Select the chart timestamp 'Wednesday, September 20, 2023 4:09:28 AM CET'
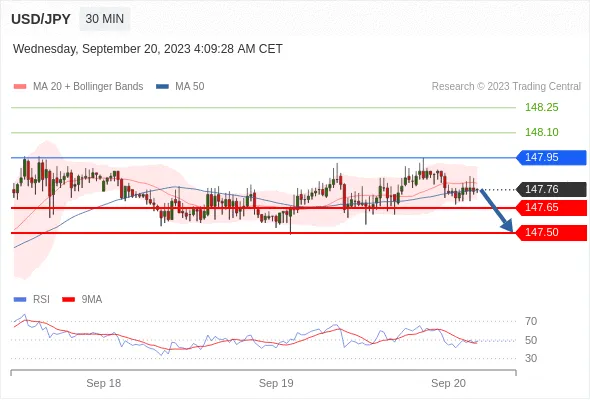This screenshot has height=400, width=590. (148, 49)
